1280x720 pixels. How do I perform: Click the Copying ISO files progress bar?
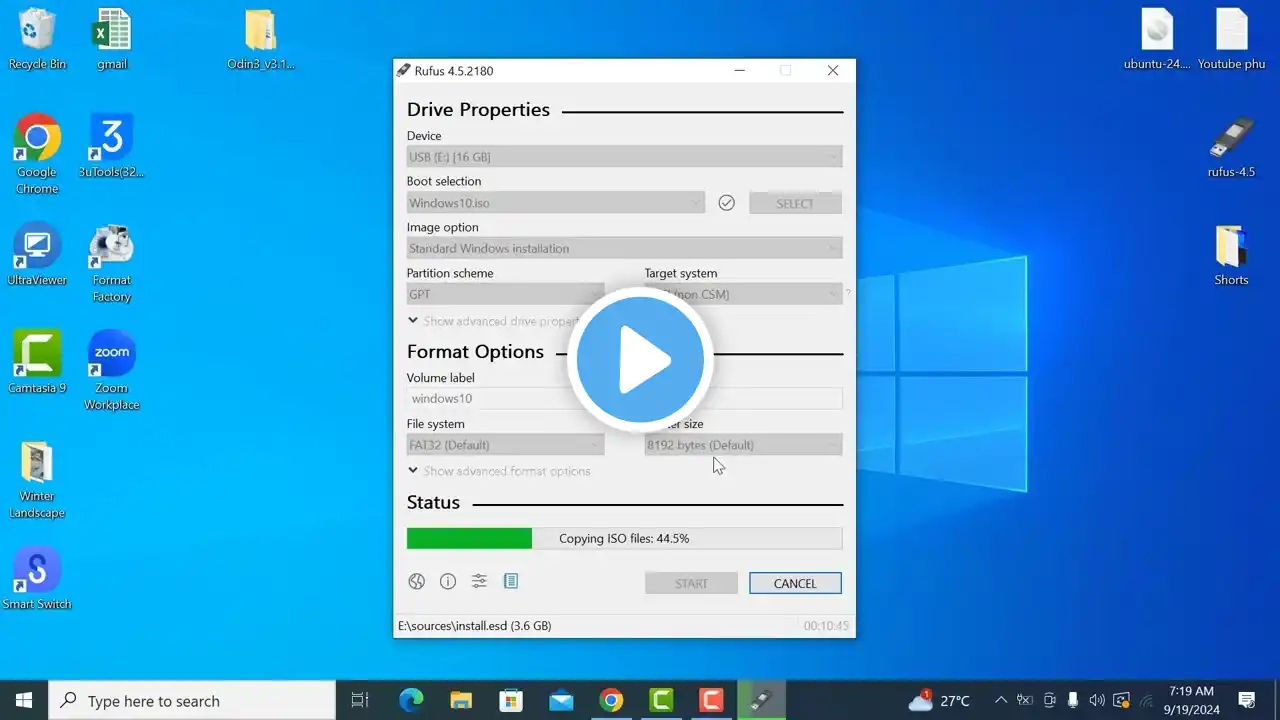(624, 538)
